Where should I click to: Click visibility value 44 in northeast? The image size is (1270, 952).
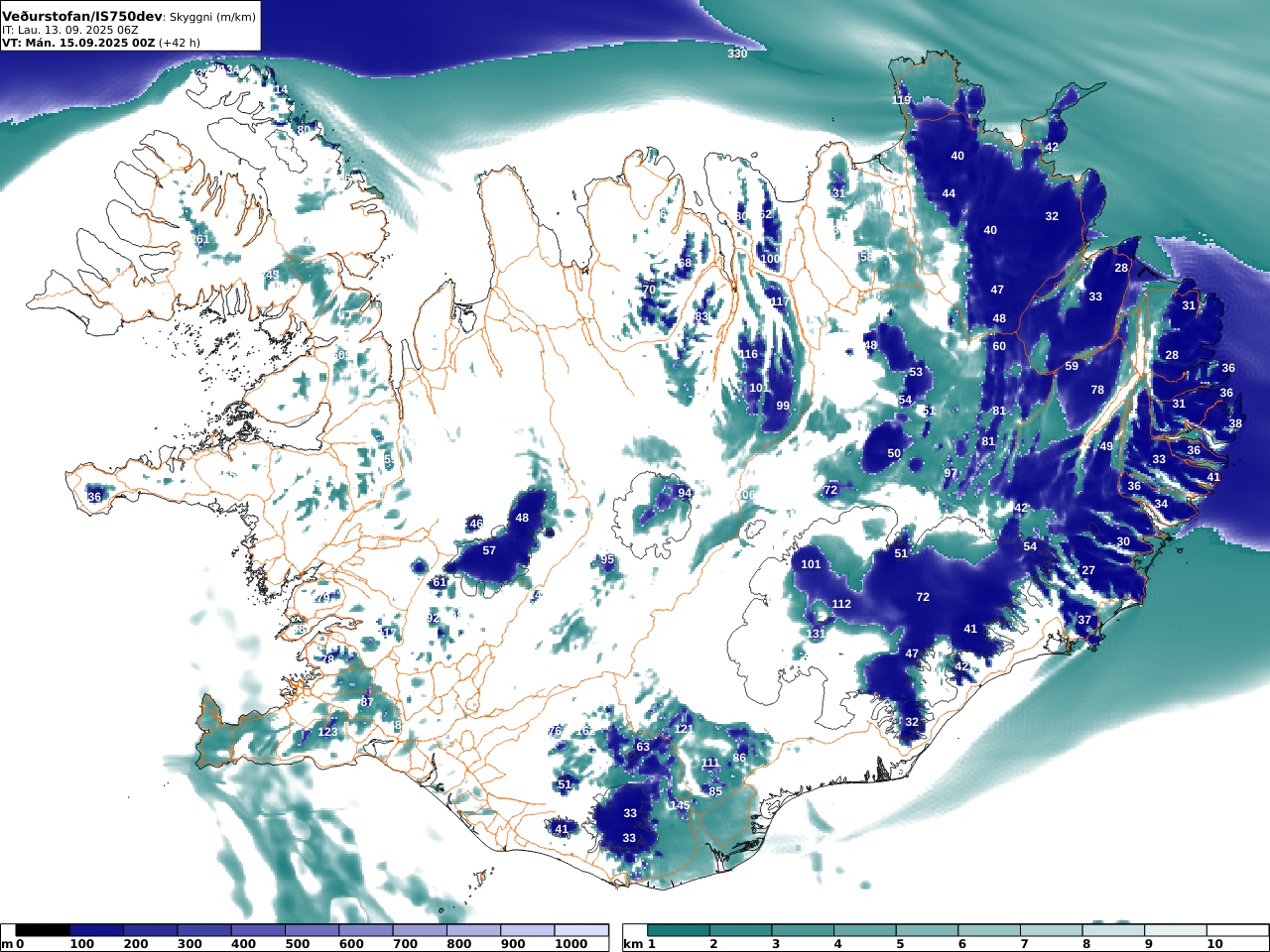[949, 193]
